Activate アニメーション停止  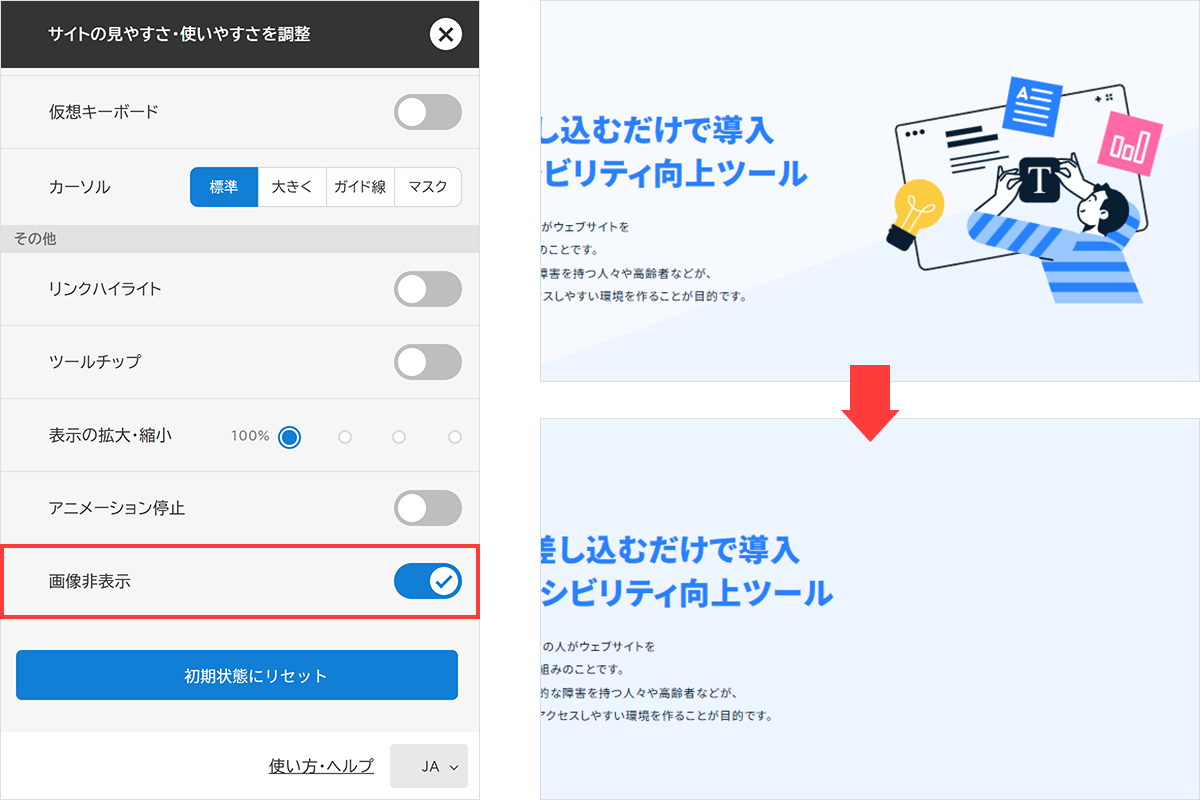(x=427, y=507)
